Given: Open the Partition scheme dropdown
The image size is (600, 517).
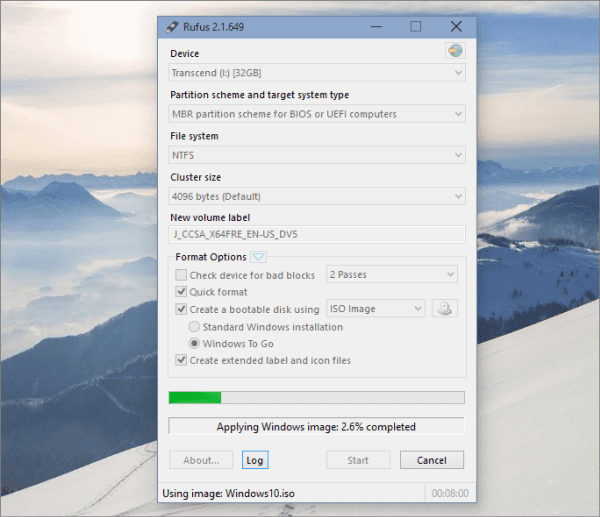Looking at the screenshot, I should pos(317,114).
